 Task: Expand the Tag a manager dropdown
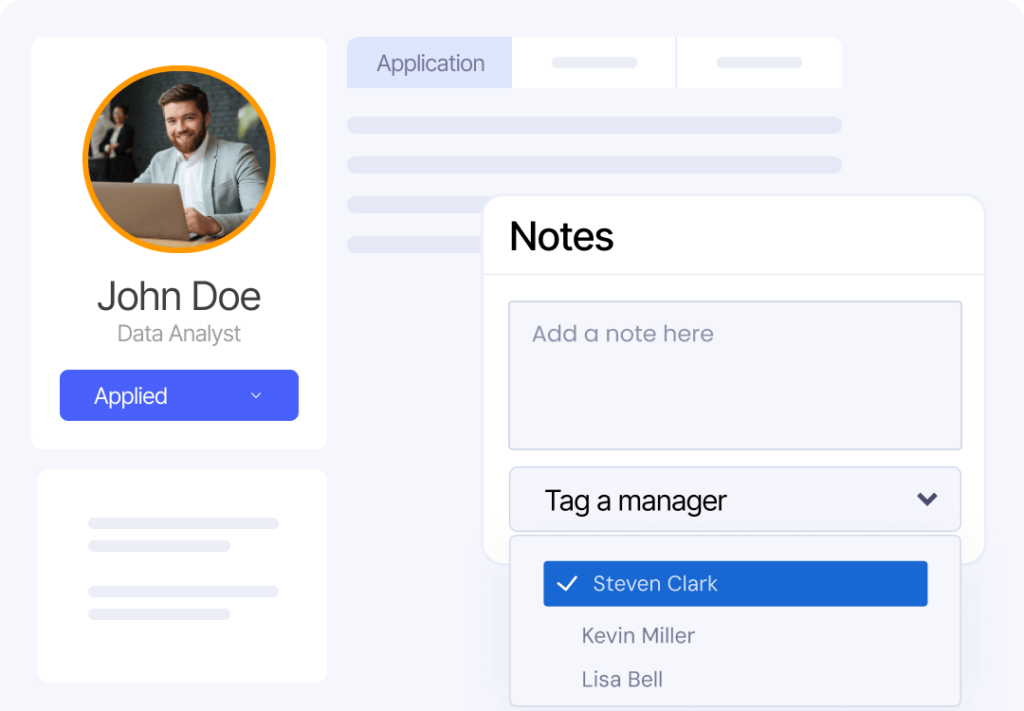pos(735,500)
